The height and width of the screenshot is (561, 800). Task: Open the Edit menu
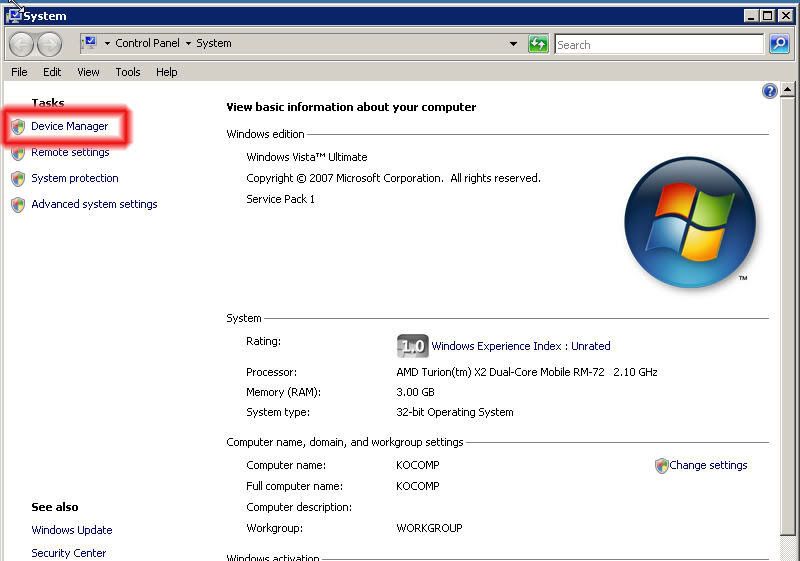tap(52, 72)
